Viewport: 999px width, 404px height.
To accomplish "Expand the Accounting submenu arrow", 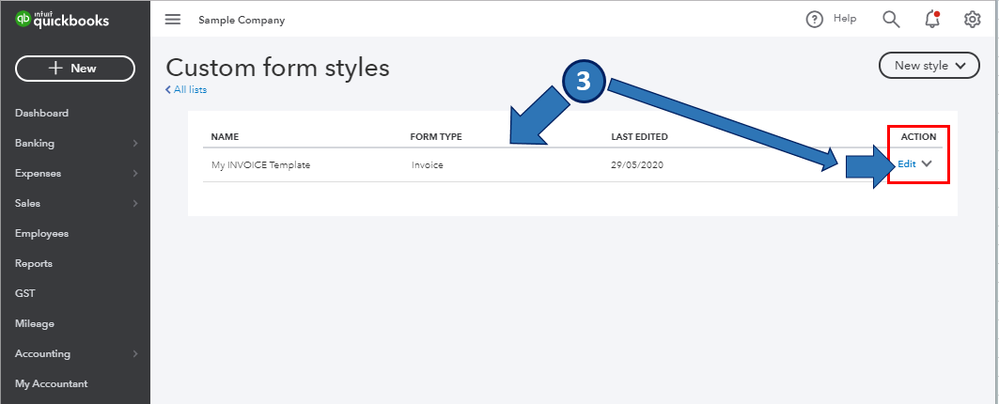I will click(x=135, y=354).
